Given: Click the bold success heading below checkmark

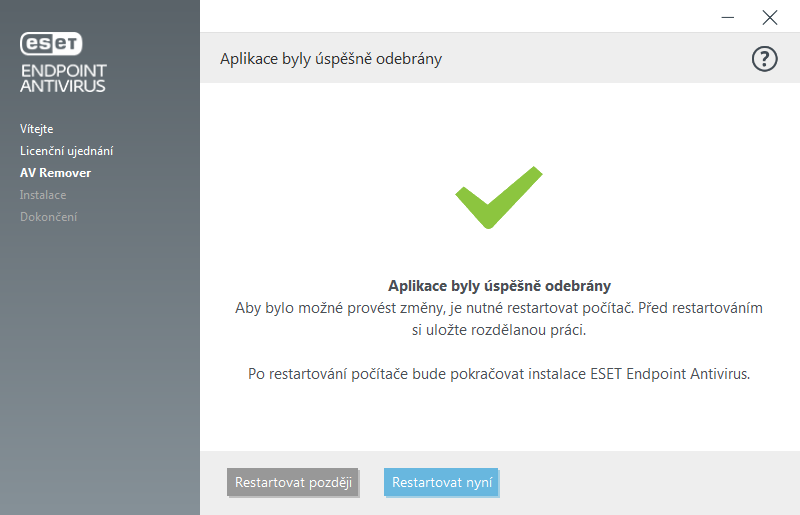Looking at the screenshot, I should point(499,285).
